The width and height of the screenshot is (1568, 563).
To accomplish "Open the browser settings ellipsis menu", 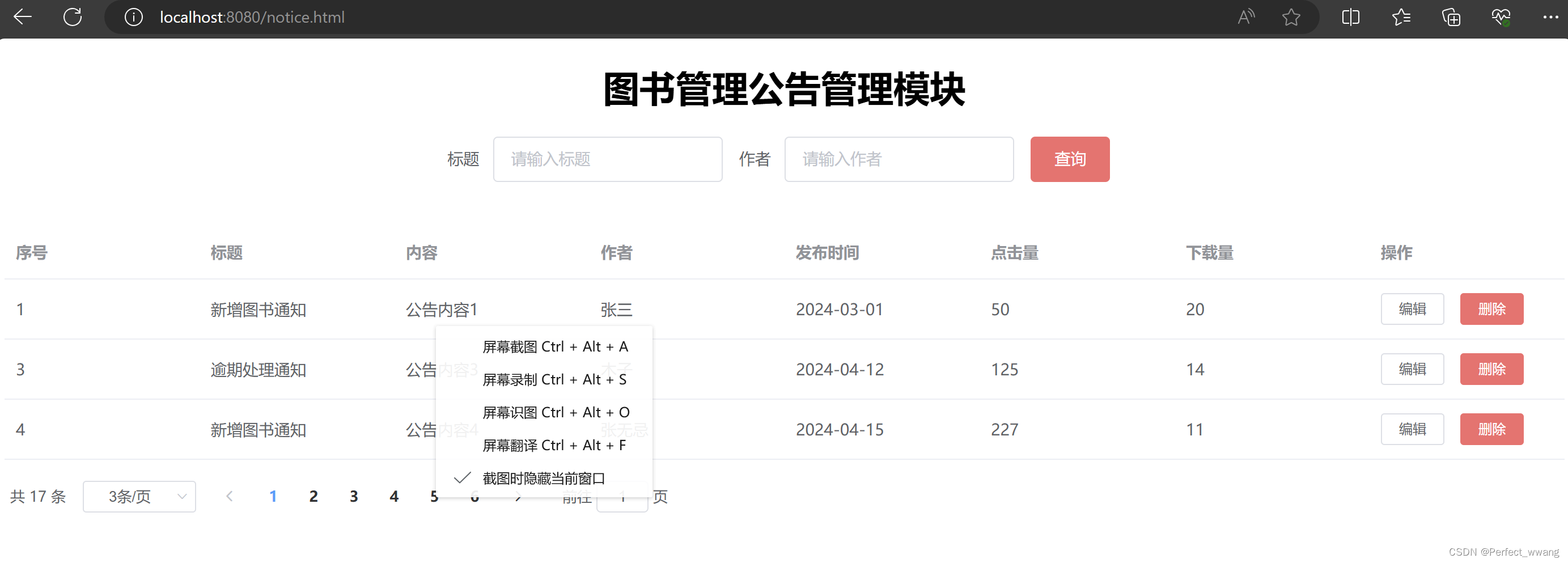I will tap(1550, 17).
